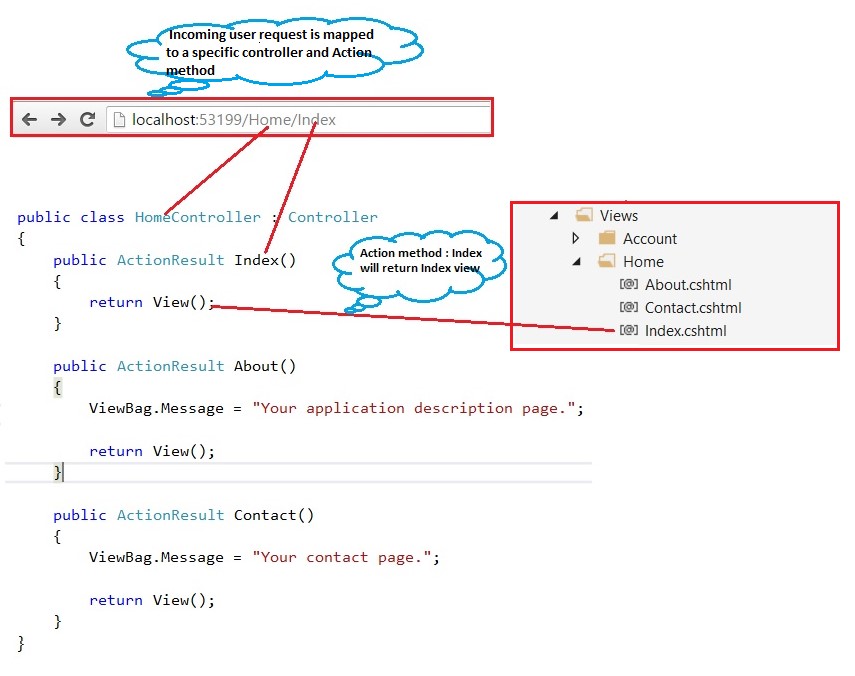Click the browser refresh icon

pyautogui.click(x=88, y=117)
